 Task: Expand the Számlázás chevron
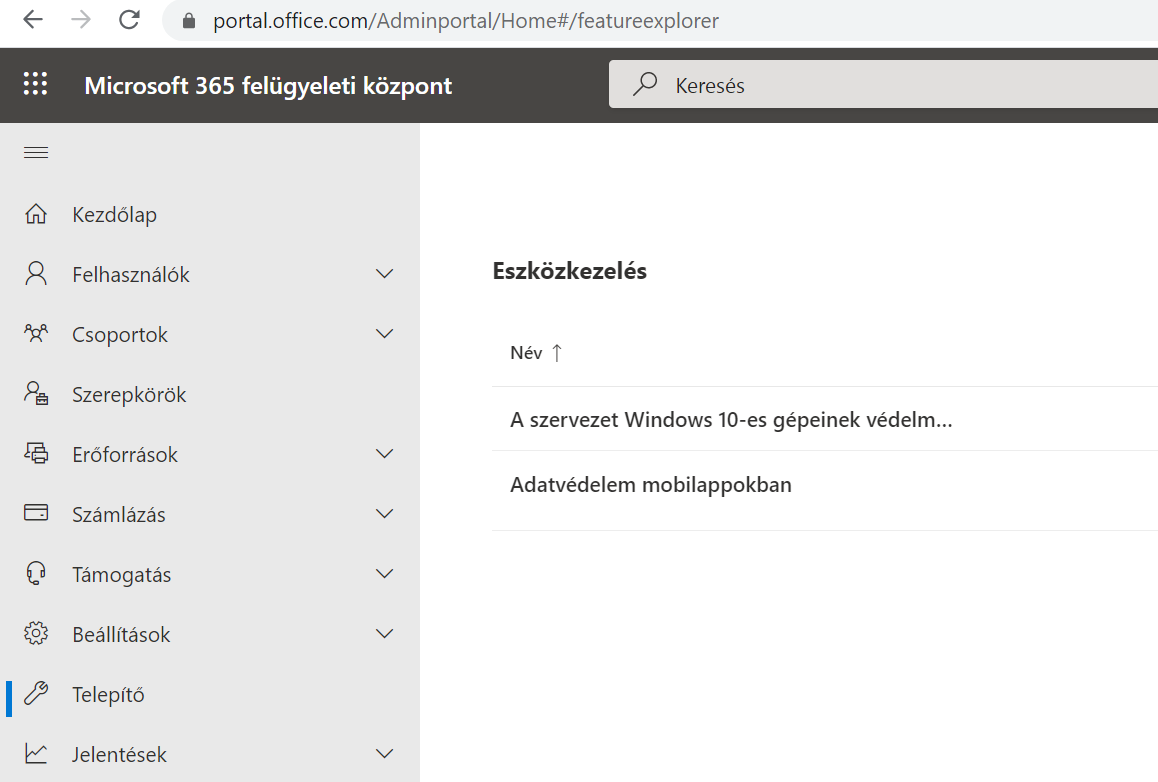coord(384,513)
